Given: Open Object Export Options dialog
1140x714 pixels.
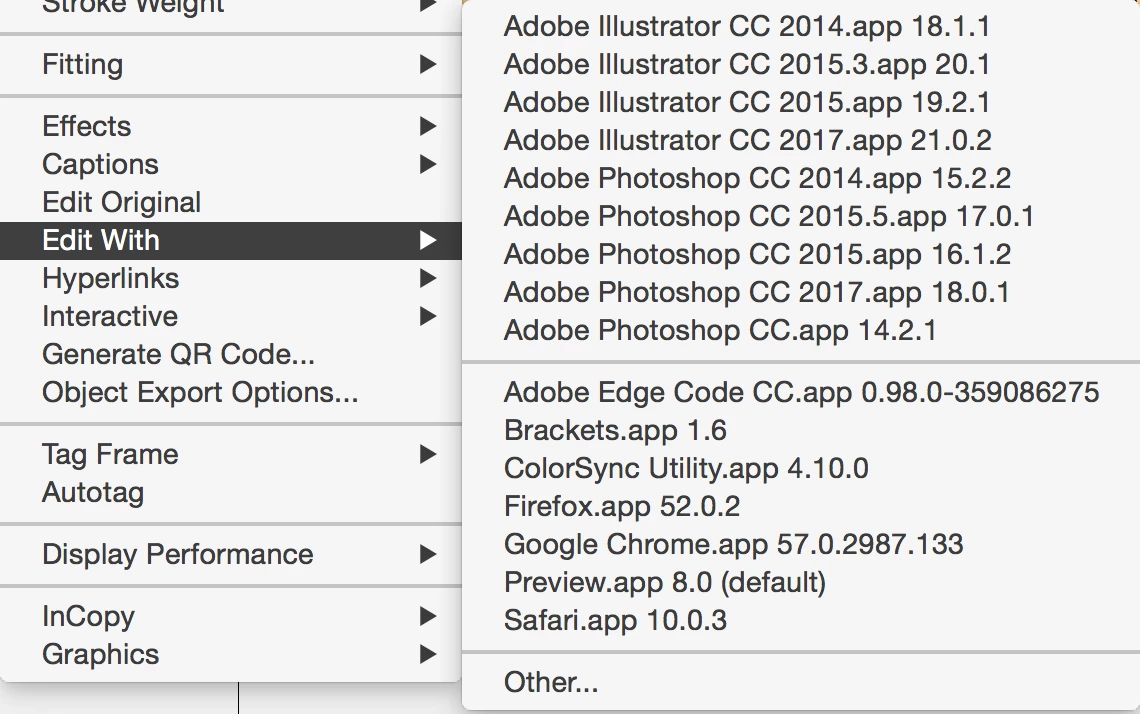Looking at the screenshot, I should coord(200,392).
